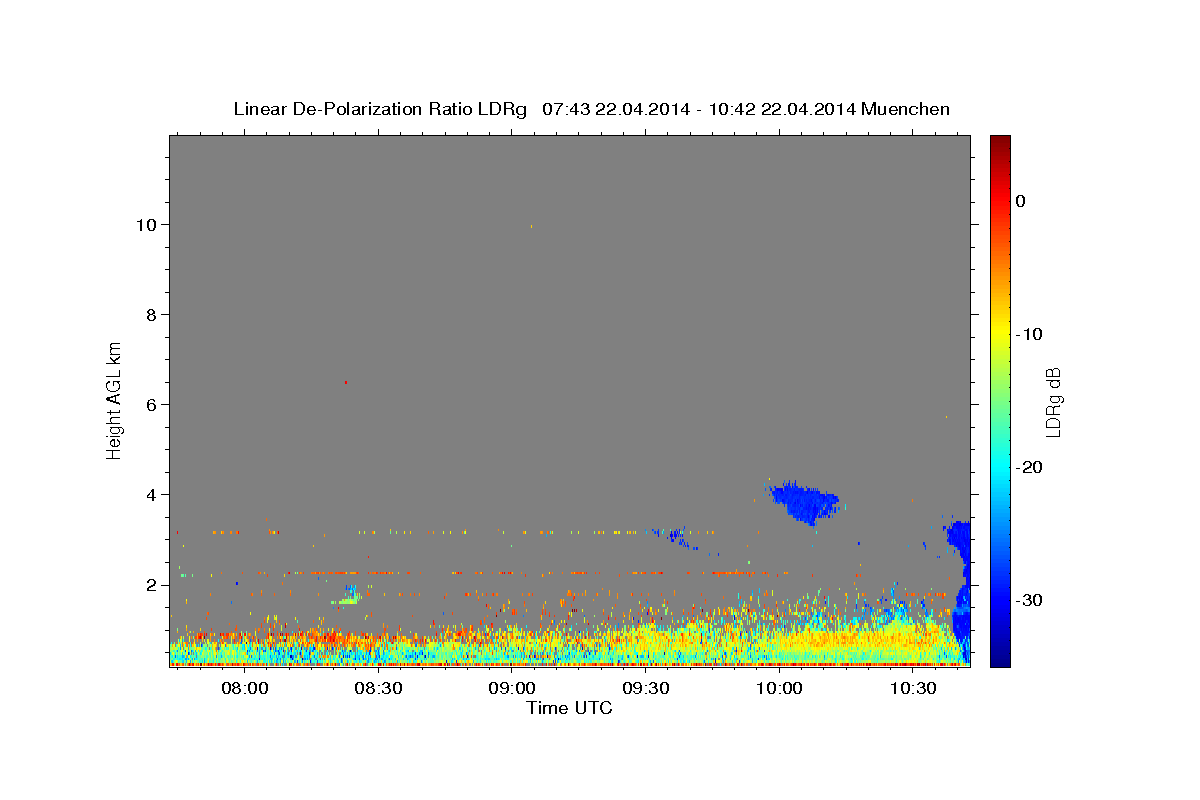Select the 08:30 time tick label
The width and height of the screenshot is (1200, 800).
pos(378,689)
